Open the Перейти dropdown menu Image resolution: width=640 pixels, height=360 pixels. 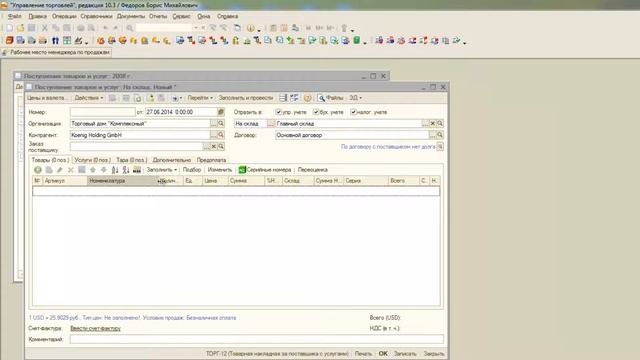[x=200, y=98]
